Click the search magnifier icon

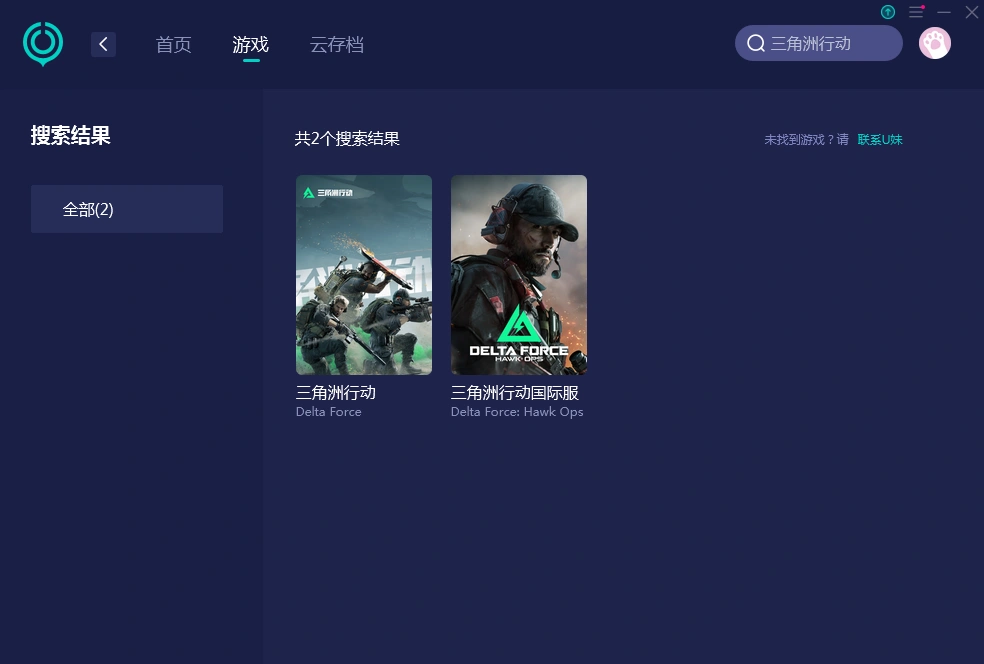(756, 43)
